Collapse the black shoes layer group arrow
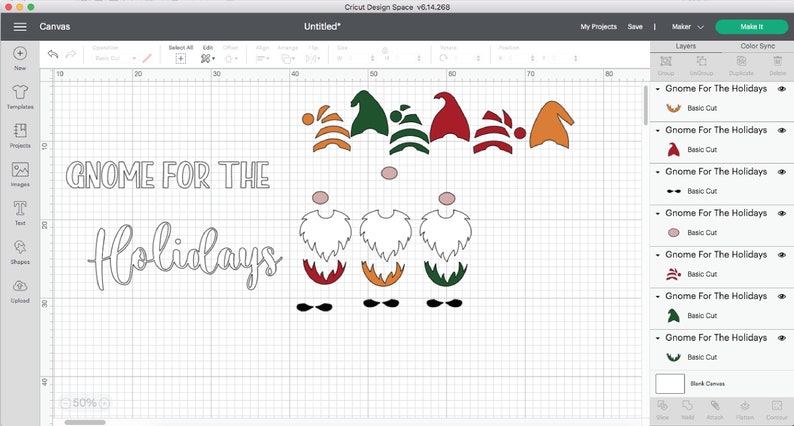 click(x=658, y=172)
